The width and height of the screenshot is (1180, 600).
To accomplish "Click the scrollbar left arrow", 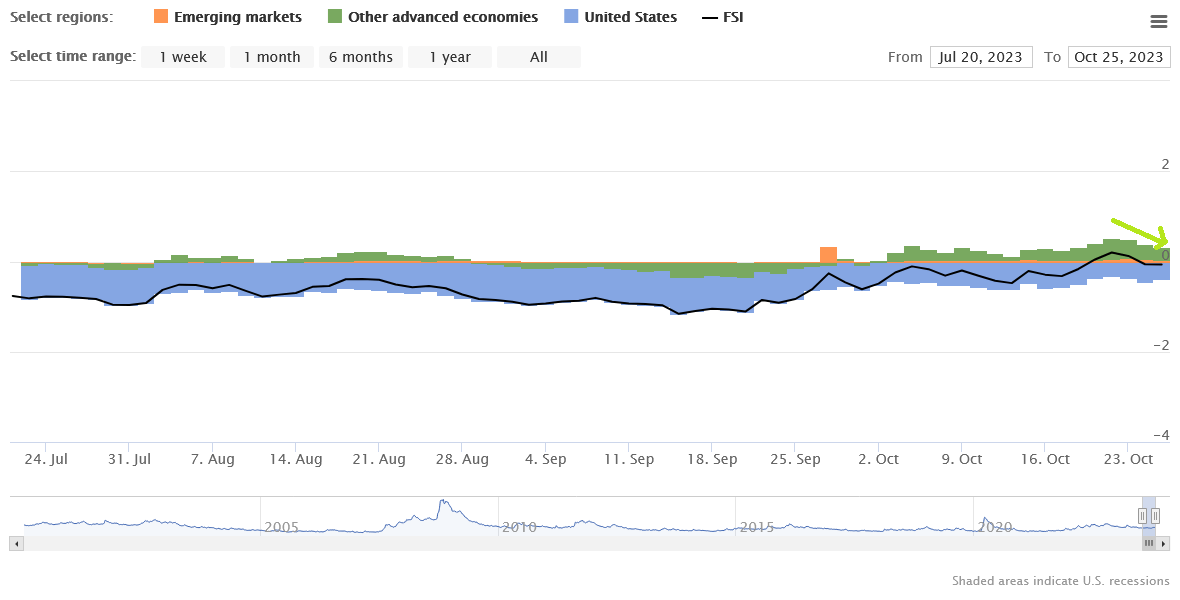I will click(x=17, y=543).
